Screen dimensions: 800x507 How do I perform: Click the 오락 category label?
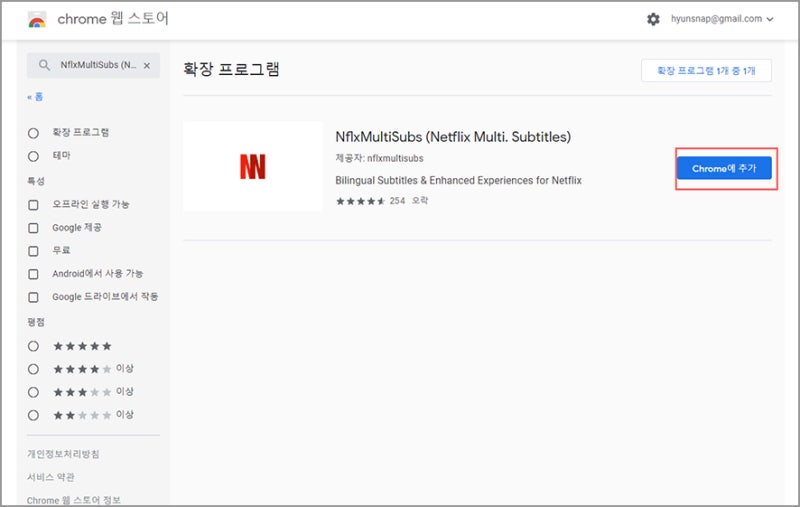(420, 201)
